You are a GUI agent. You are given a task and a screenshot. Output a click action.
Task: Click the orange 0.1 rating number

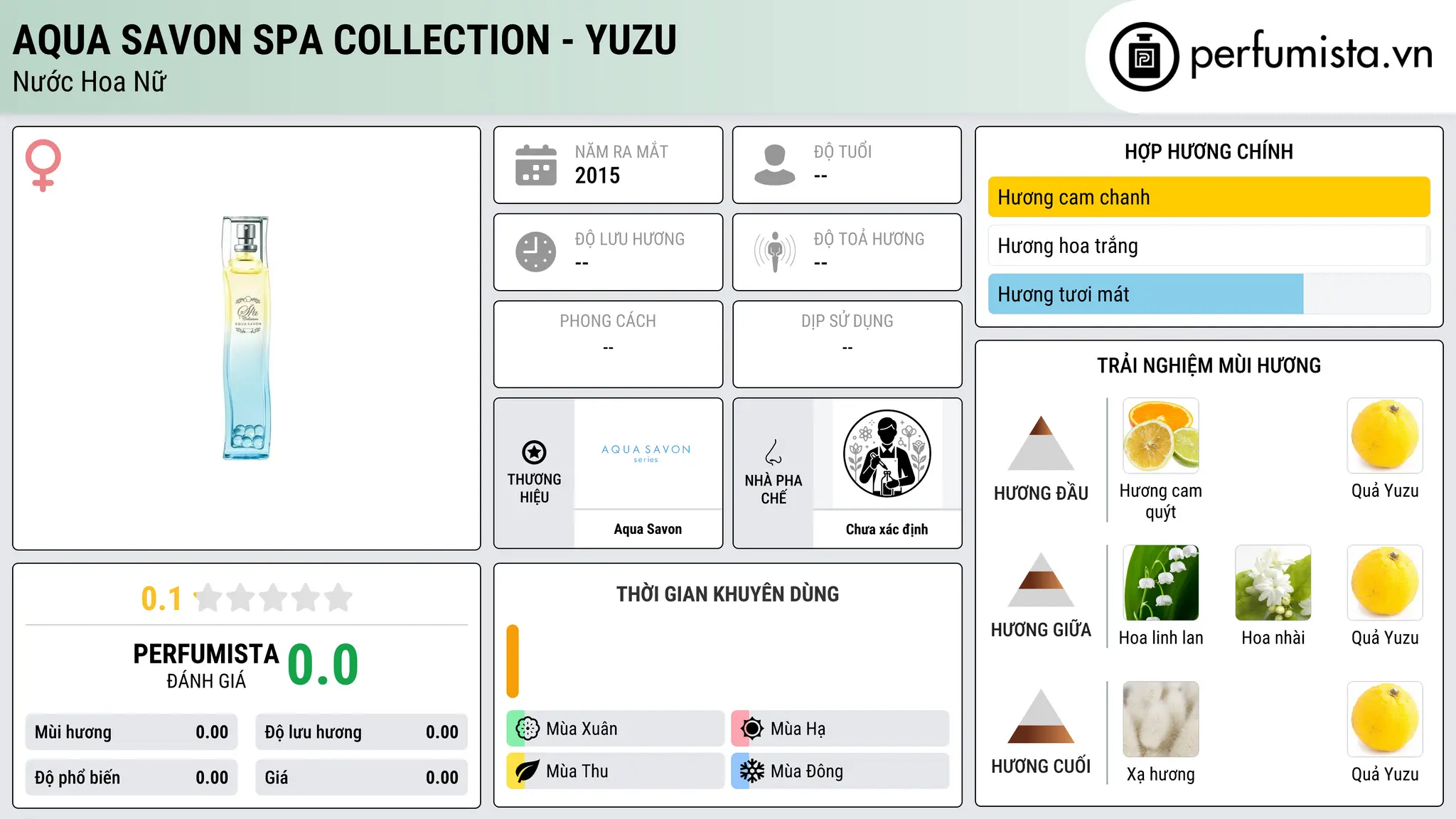point(161,599)
